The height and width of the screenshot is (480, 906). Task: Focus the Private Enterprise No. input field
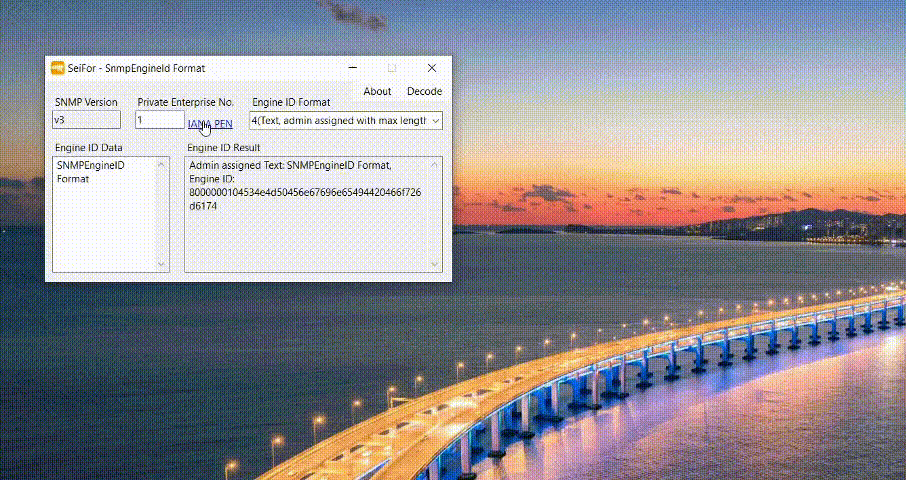pos(159,120)
